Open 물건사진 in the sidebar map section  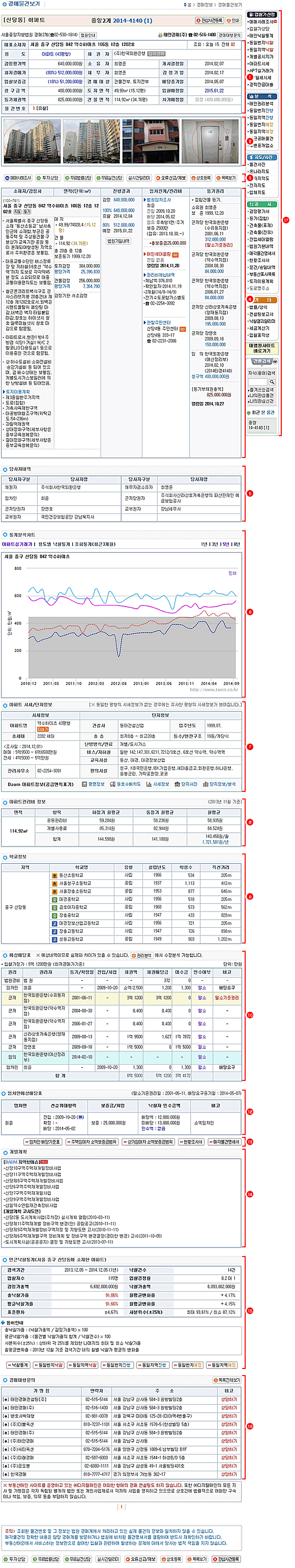257,164
